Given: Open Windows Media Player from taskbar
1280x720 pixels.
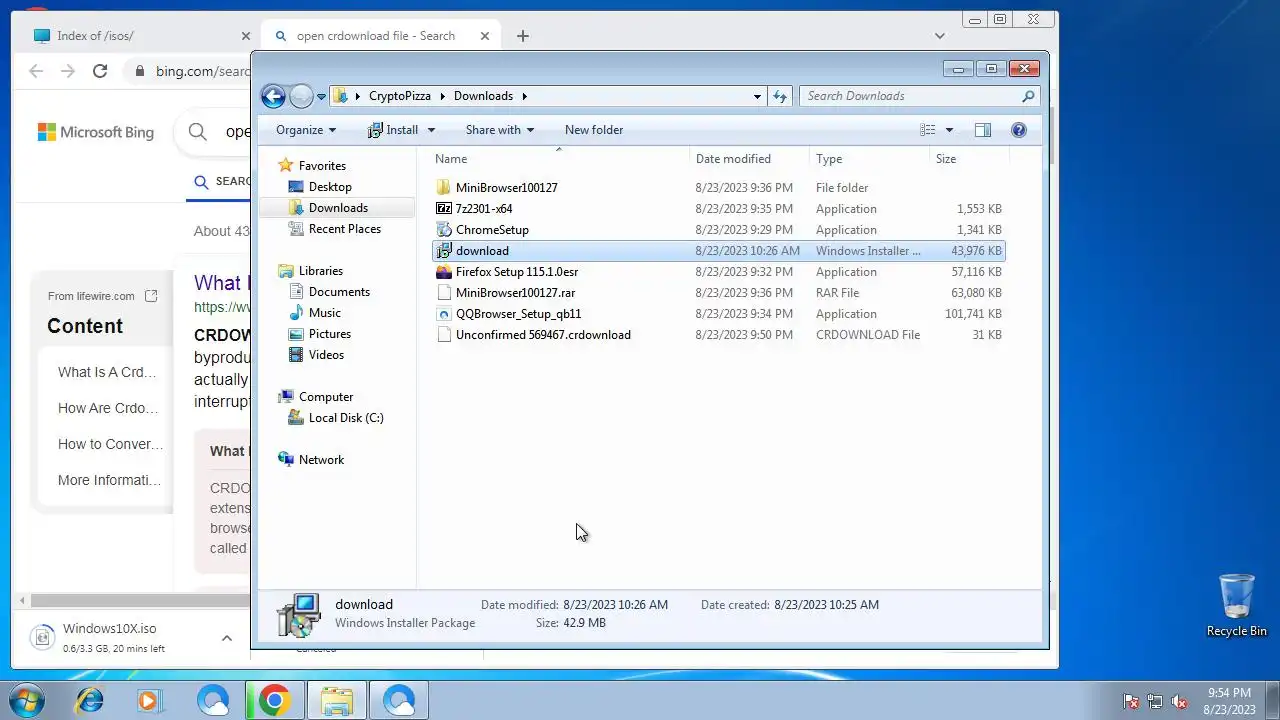Looking at the screenshot, I should pos(150,701).
